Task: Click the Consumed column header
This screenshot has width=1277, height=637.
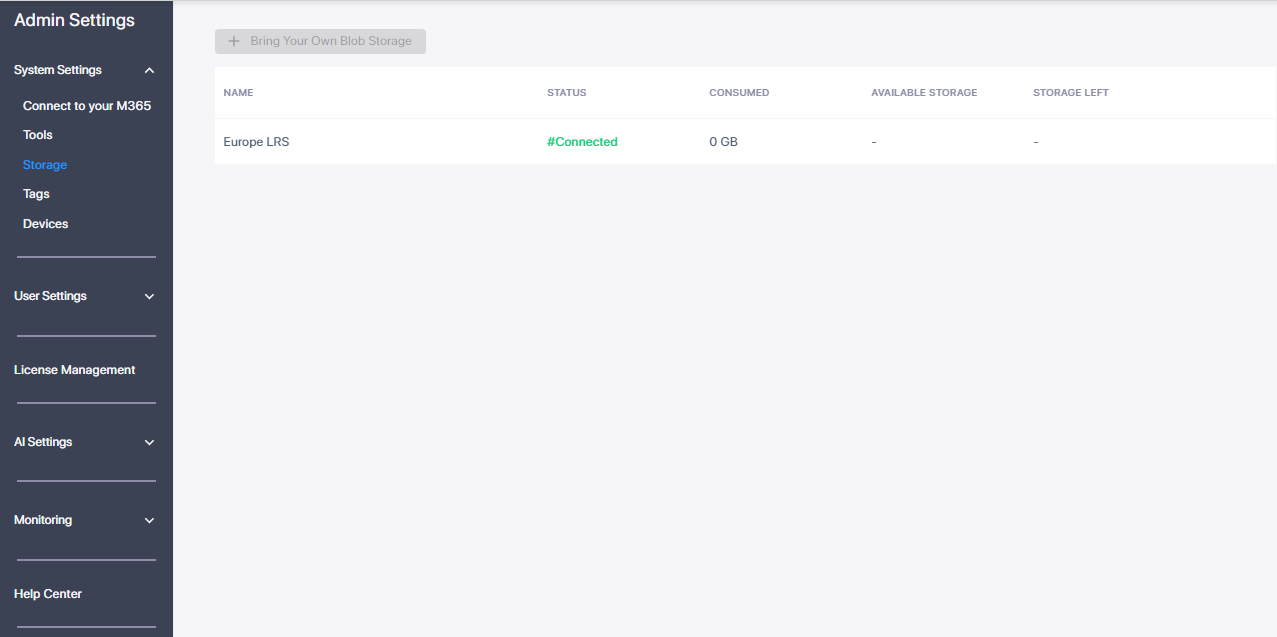Action: (x=739, y=93)
